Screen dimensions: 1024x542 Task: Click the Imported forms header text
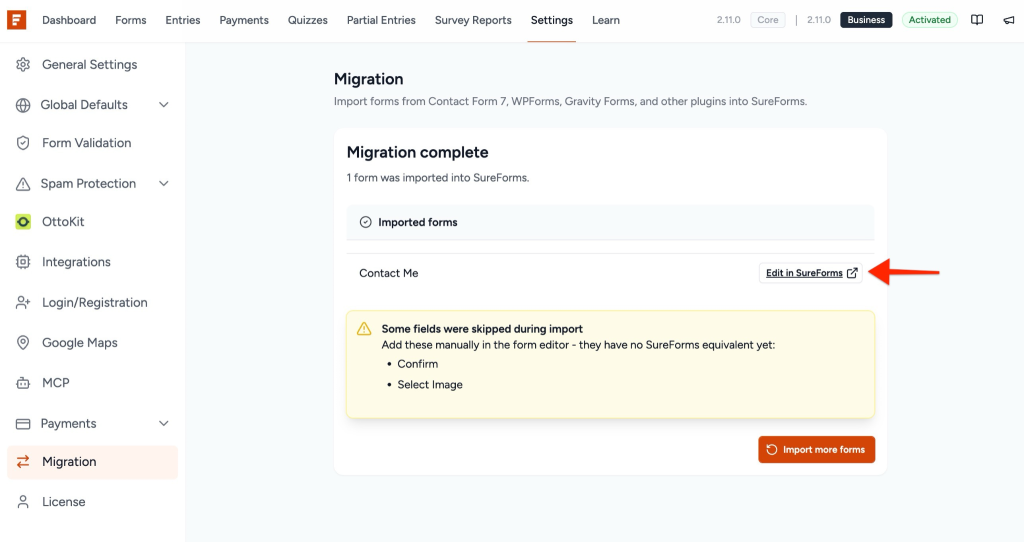[418, 222]
